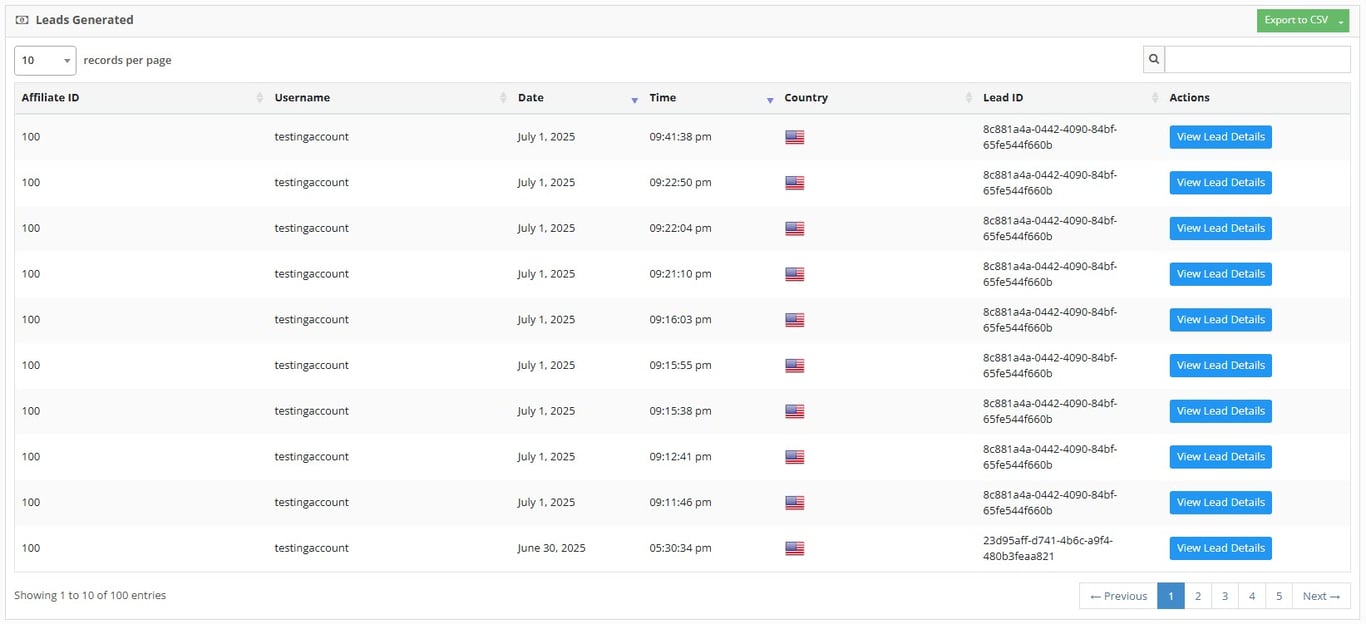Click the Leads Generated money icon
Screen dimensions: 1366x624
point(22,20)
